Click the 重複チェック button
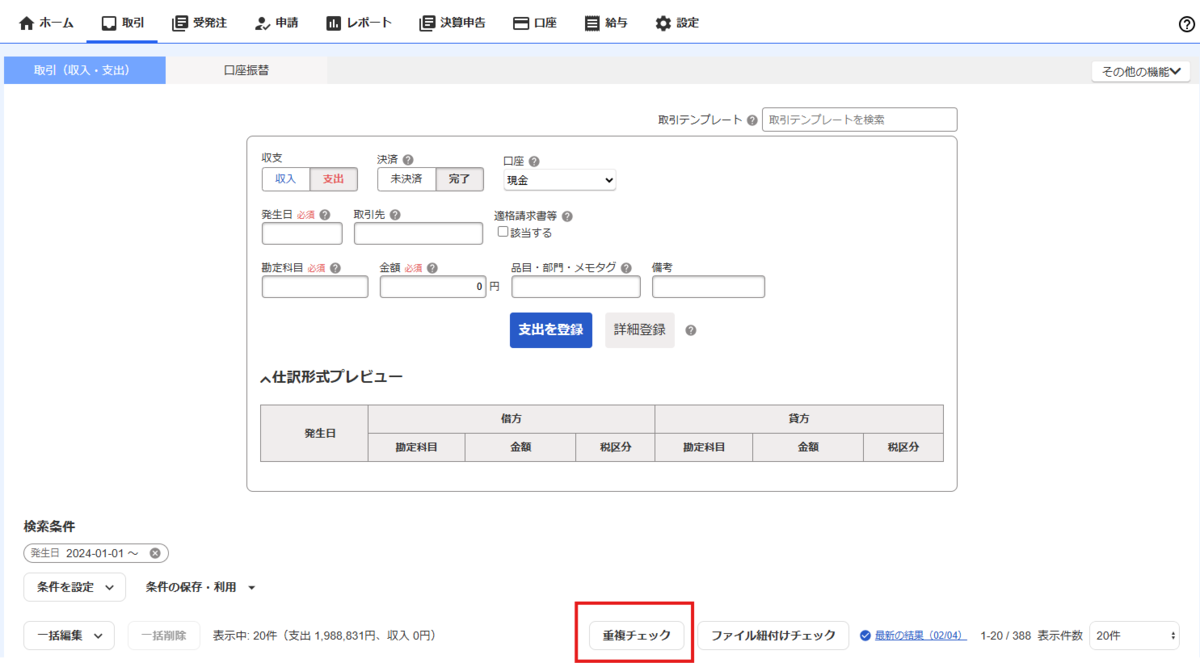 (636, 635)
